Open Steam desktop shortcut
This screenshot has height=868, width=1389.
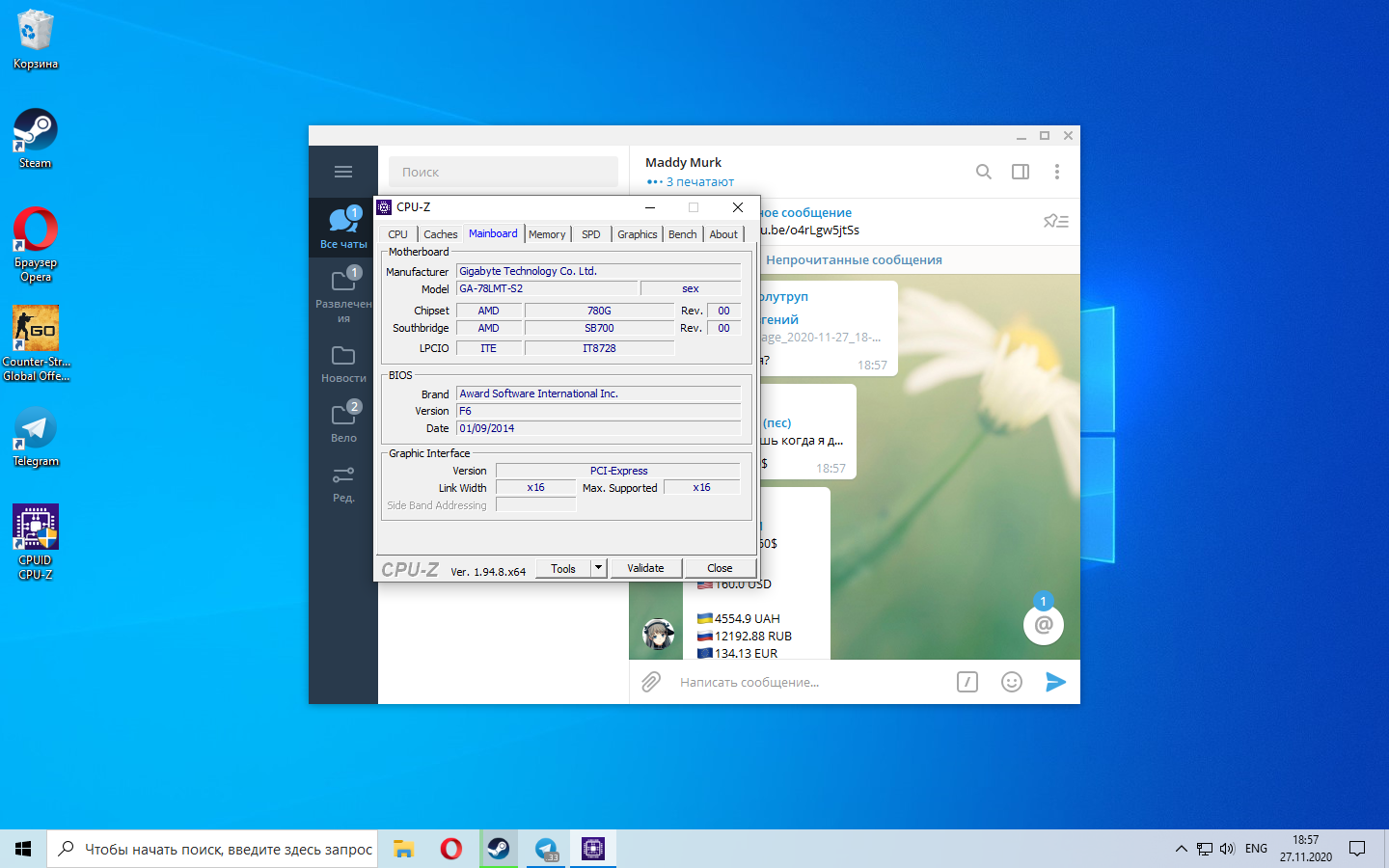click(35, 139)
